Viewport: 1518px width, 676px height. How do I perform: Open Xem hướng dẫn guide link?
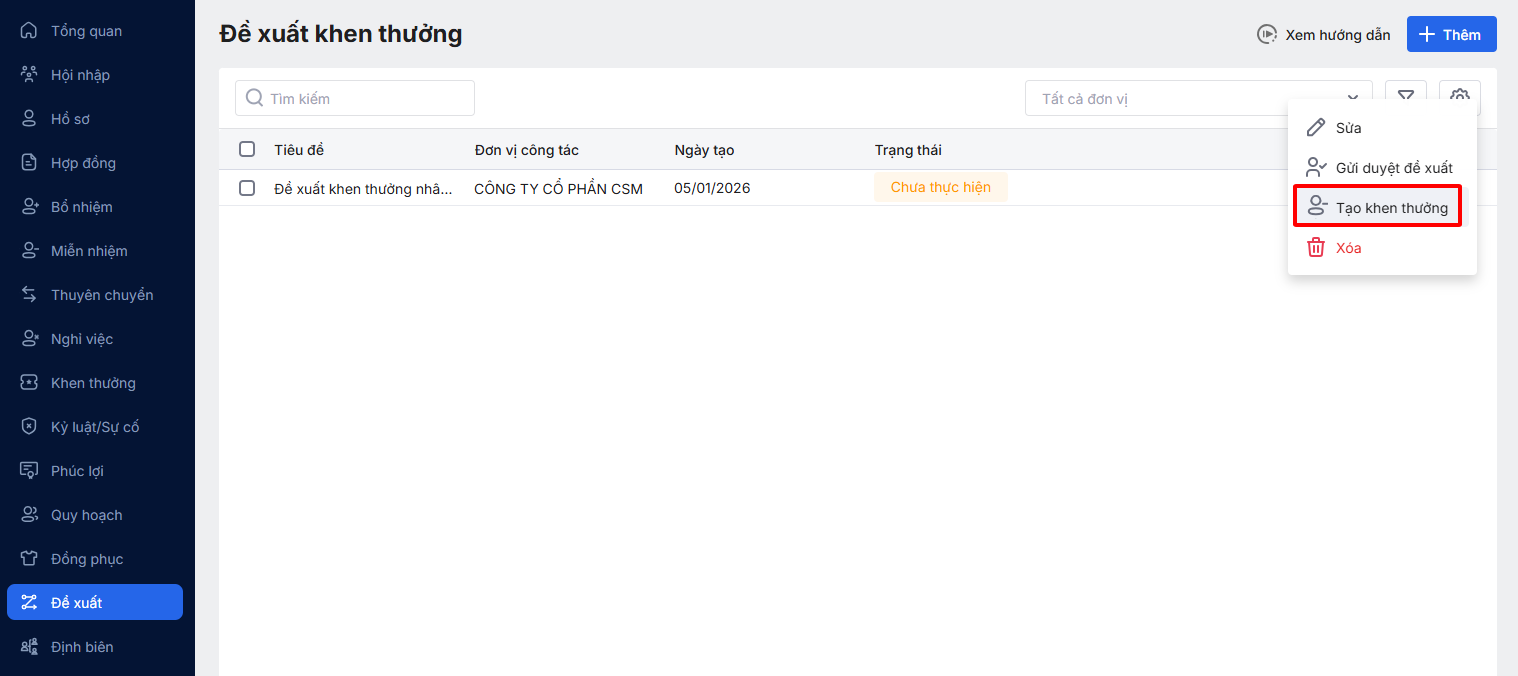point(1324,35)
